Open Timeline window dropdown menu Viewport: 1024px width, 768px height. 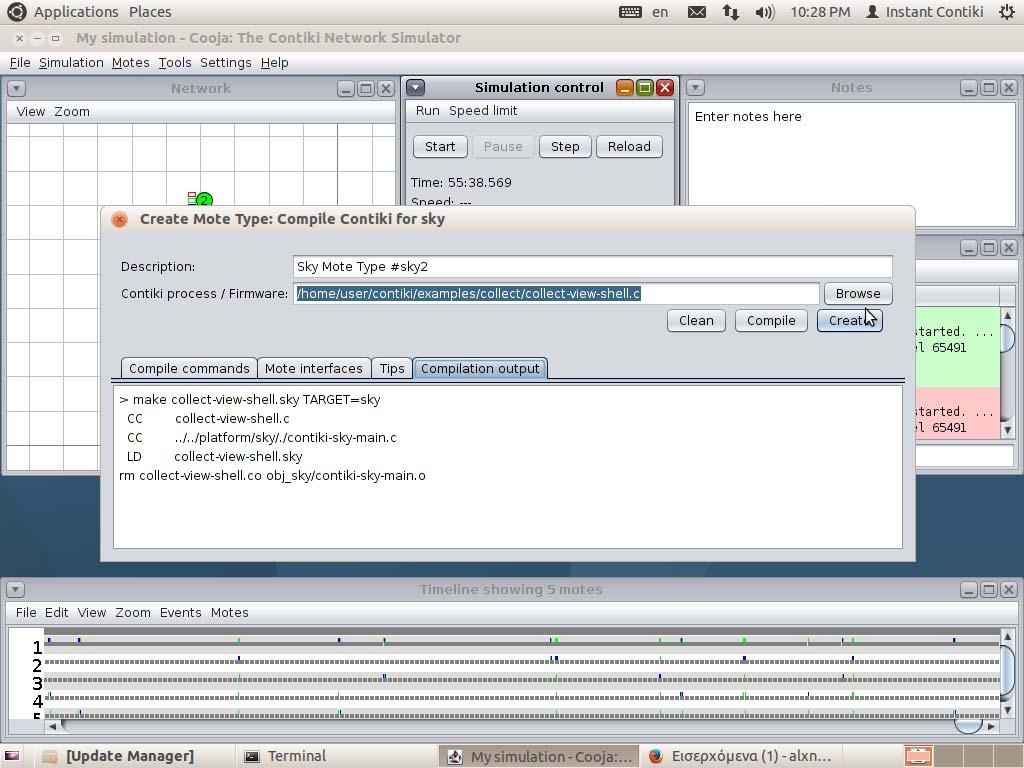tap(15, 590)
